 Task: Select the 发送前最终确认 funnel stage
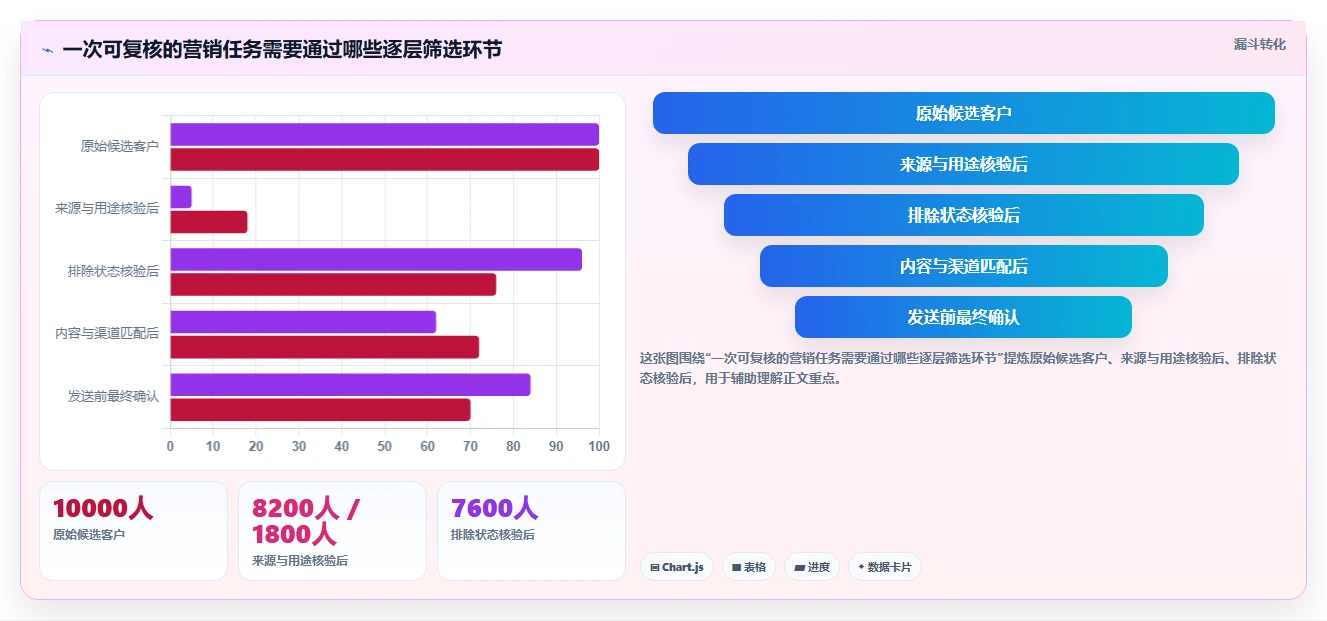(x=964, y=317)
